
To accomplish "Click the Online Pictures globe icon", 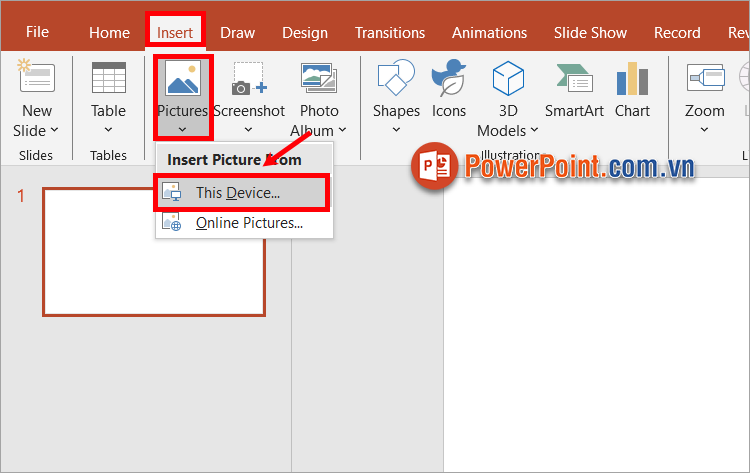I will [x=172, y=222].
